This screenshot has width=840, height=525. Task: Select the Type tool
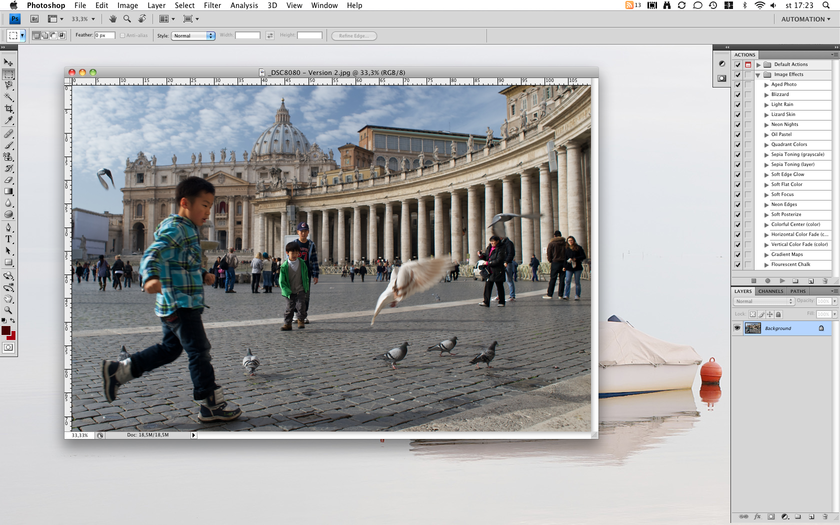9,239
